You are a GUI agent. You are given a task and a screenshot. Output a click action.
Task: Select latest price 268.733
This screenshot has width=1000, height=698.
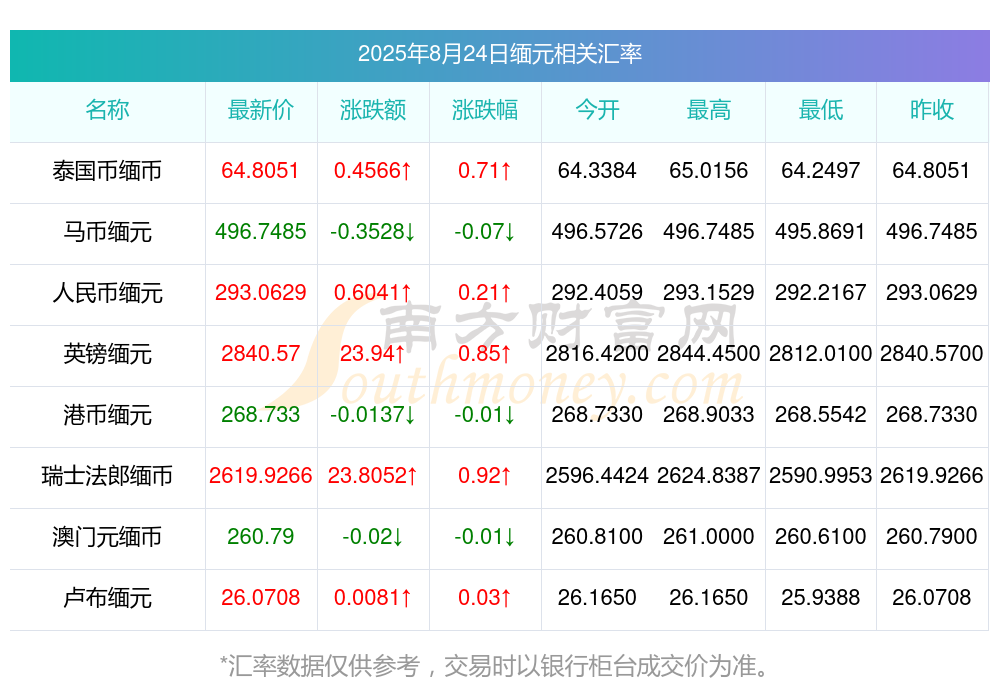coord(261,414)
